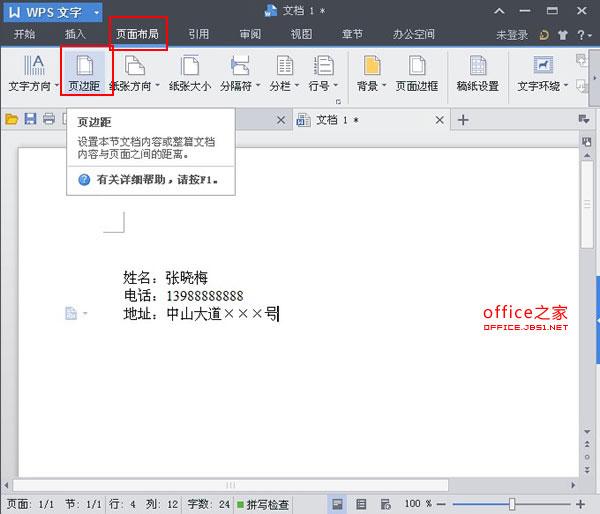Click 未登录 to sign in

[512, 35]
